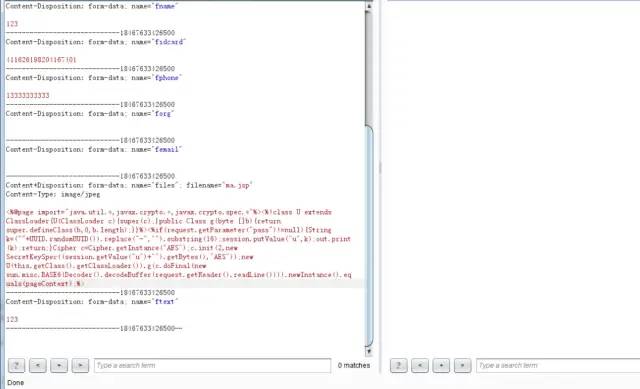Click the '0 matches' search result label
Screen dimensions: 640x389
[x=353, y=365]
